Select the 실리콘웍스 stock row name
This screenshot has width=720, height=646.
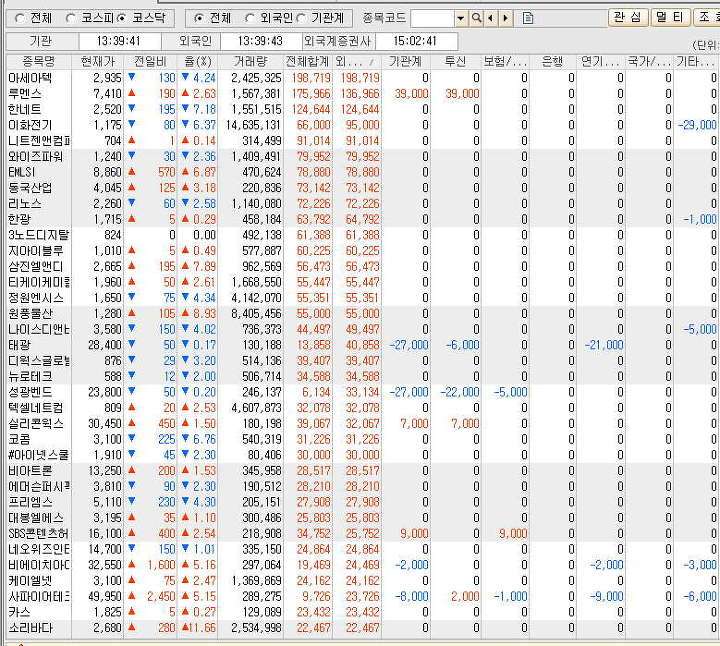pyautogui.click(x=35, y=423)
